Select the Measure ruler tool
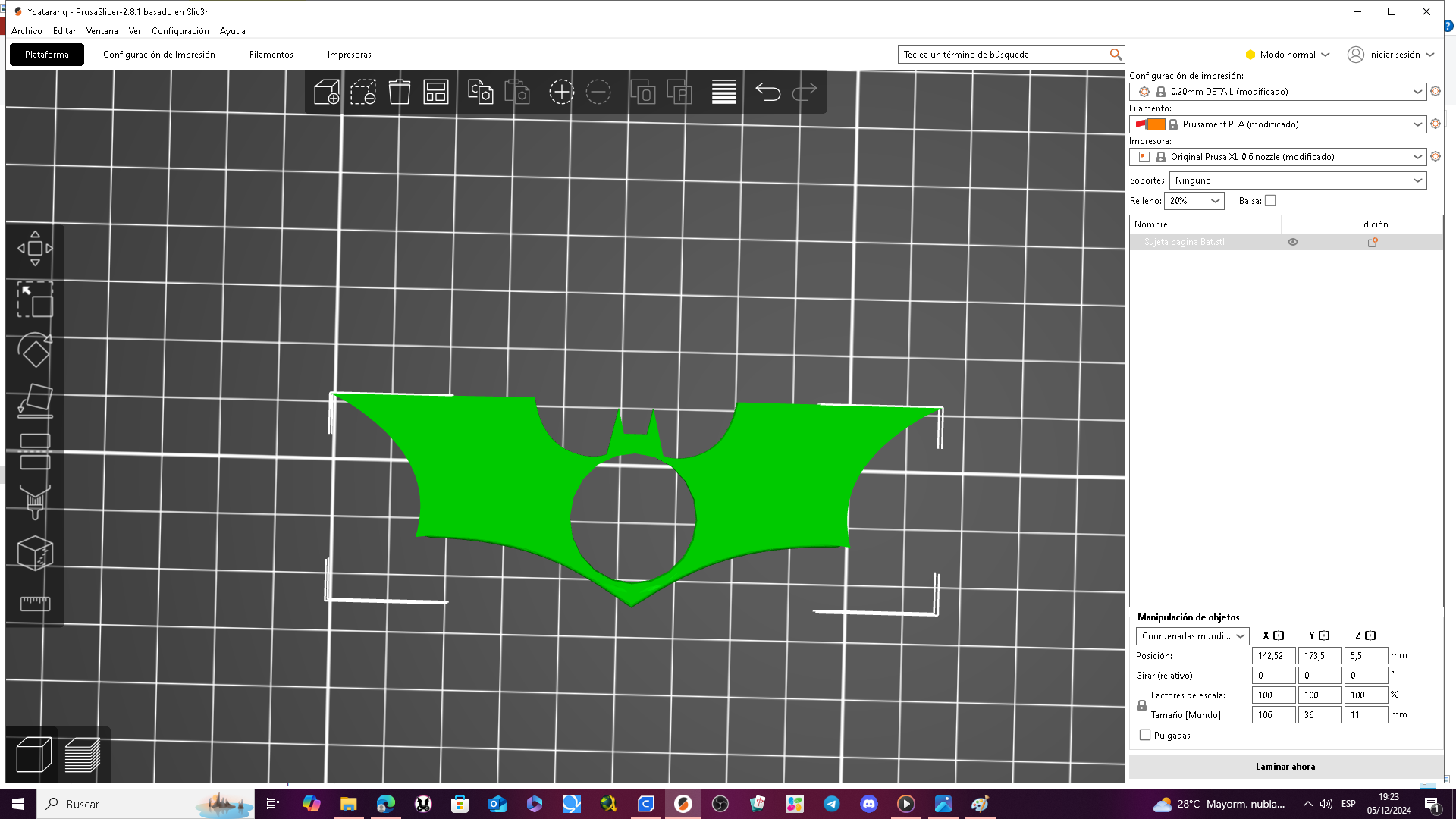 pos(35,604)
